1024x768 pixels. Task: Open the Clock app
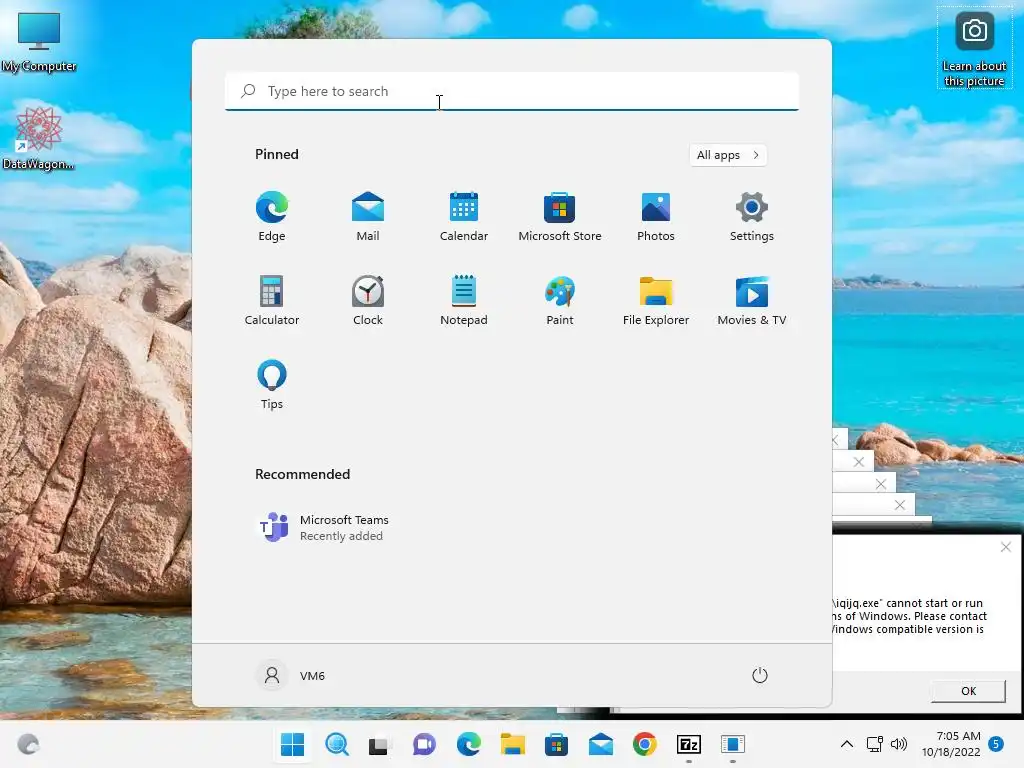point(368,300)
